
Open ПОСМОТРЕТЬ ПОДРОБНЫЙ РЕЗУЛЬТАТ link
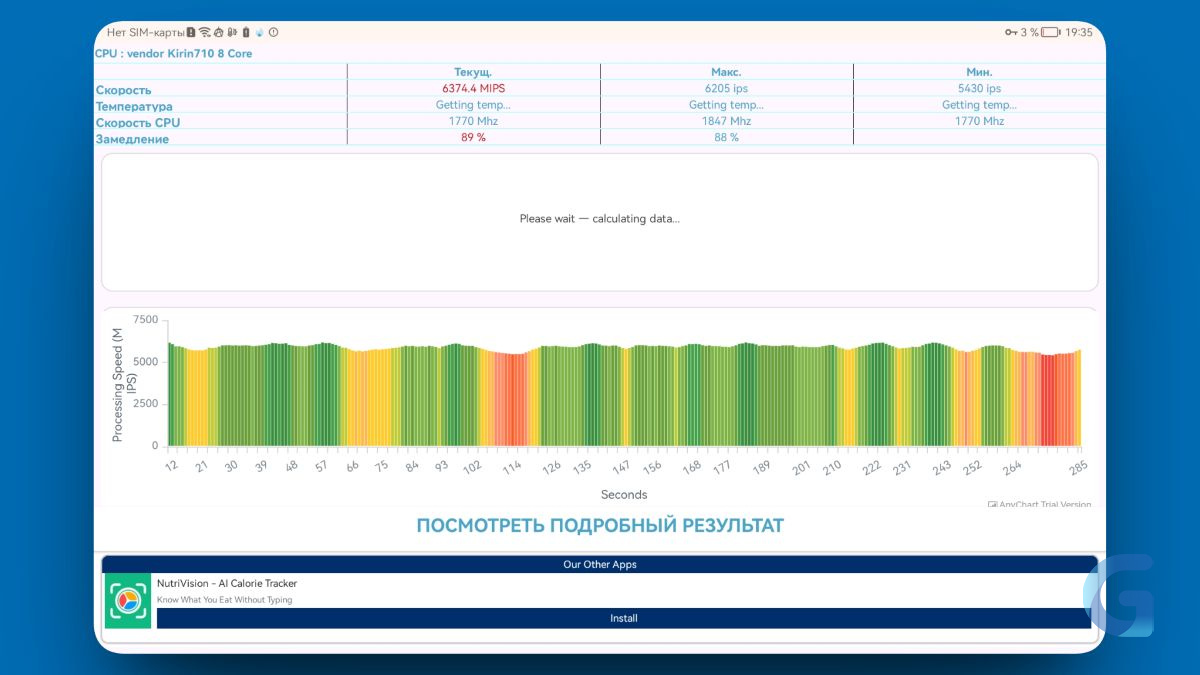600,526
